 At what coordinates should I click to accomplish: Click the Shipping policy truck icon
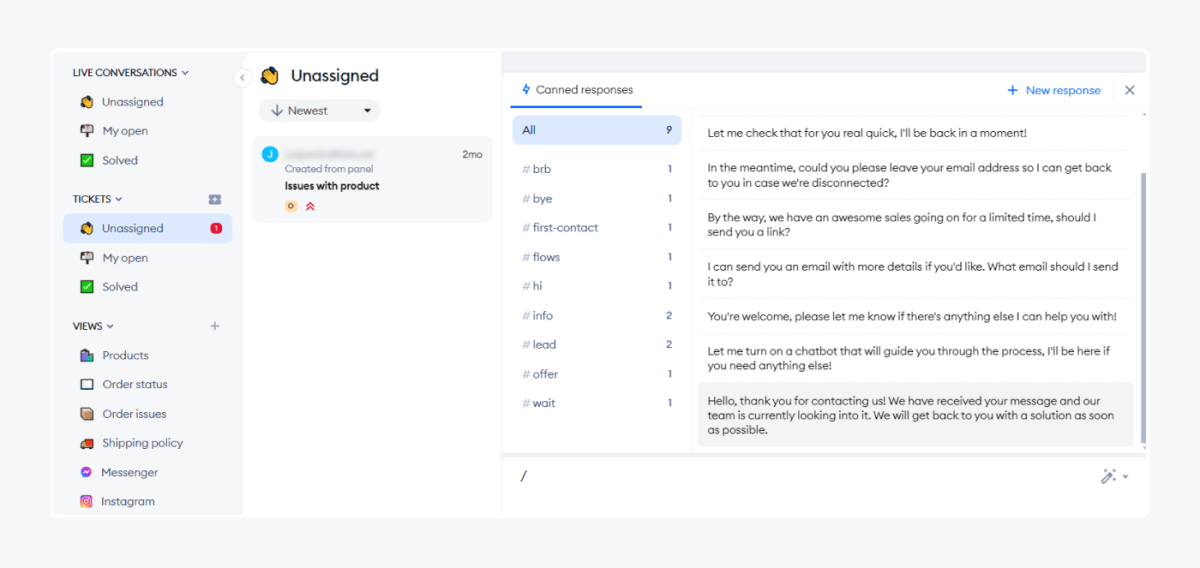click(87, 443)
